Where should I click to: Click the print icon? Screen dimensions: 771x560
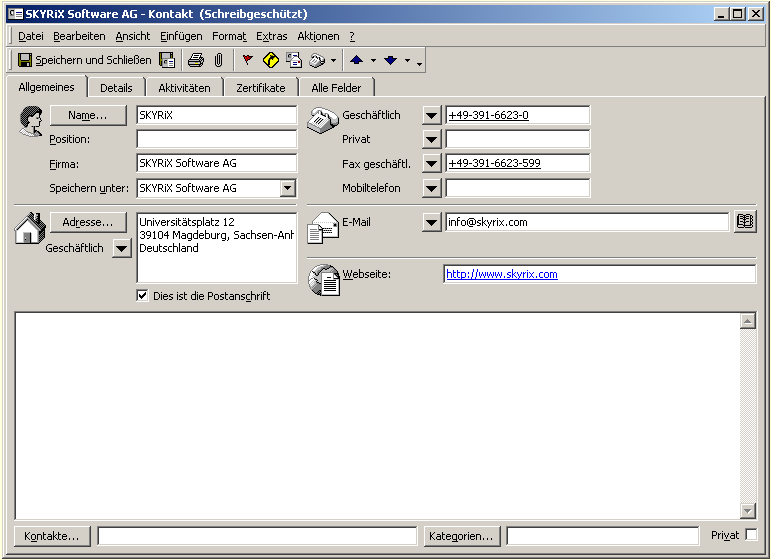[x=196, y=60]
